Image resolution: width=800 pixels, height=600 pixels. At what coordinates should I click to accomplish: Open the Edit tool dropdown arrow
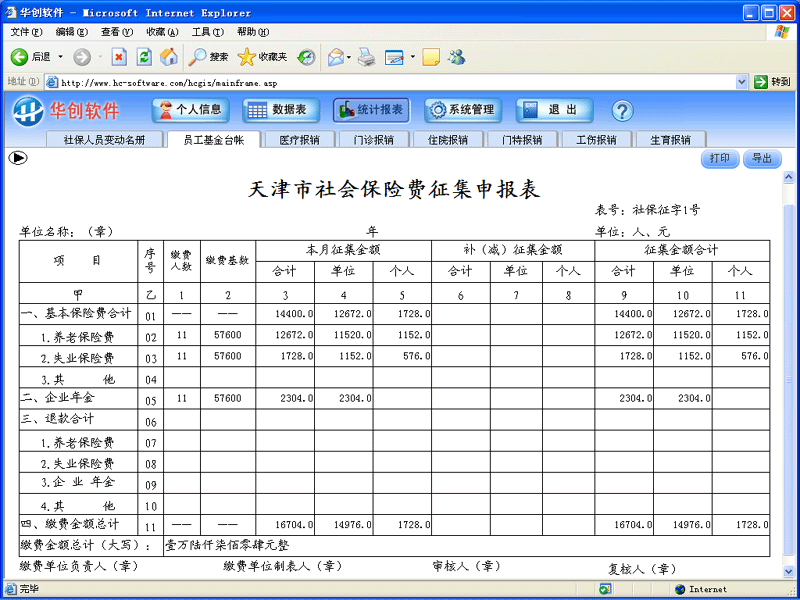[412, 57]
